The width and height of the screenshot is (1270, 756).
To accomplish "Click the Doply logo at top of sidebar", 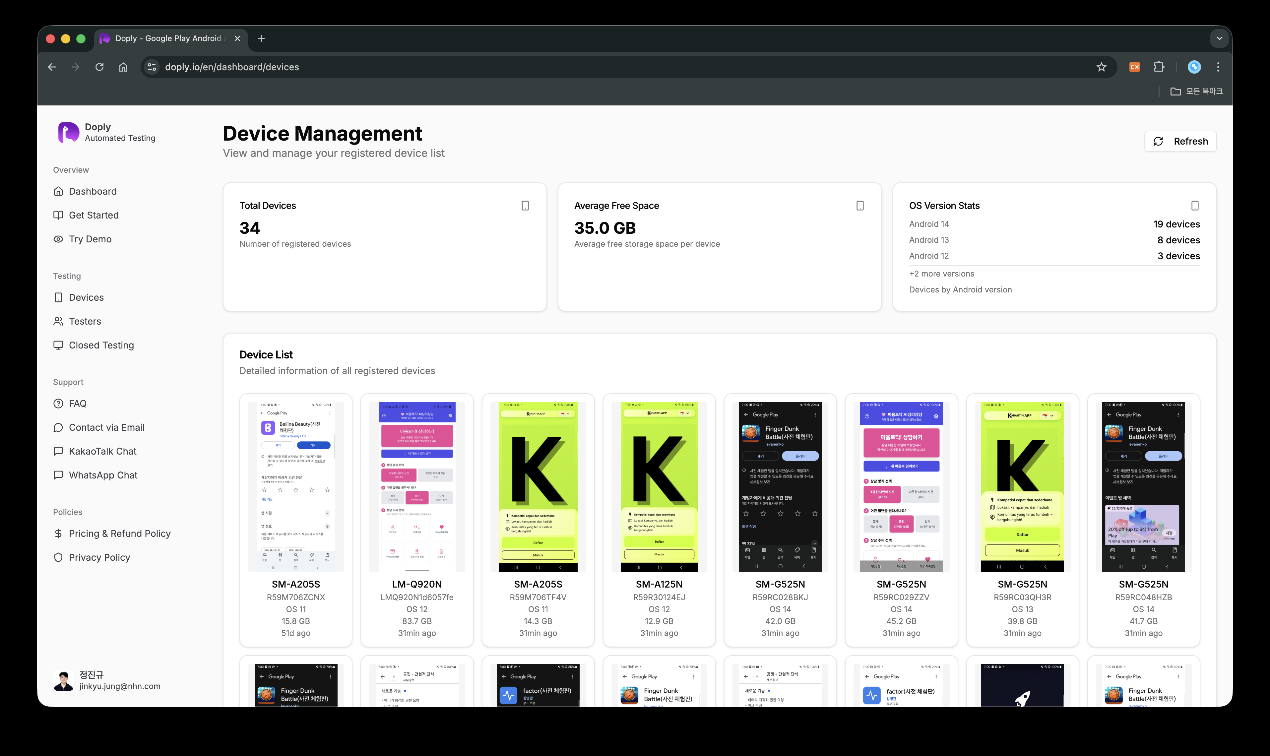I will pos(66,132).
